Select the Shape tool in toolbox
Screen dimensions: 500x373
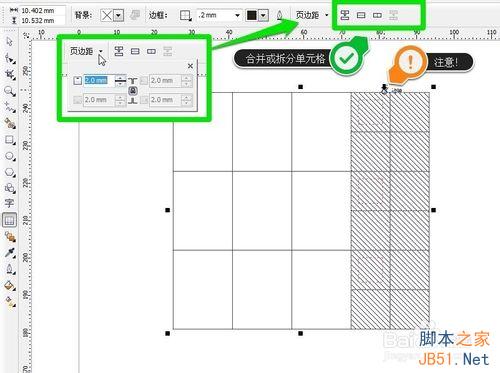pos(9,58)
